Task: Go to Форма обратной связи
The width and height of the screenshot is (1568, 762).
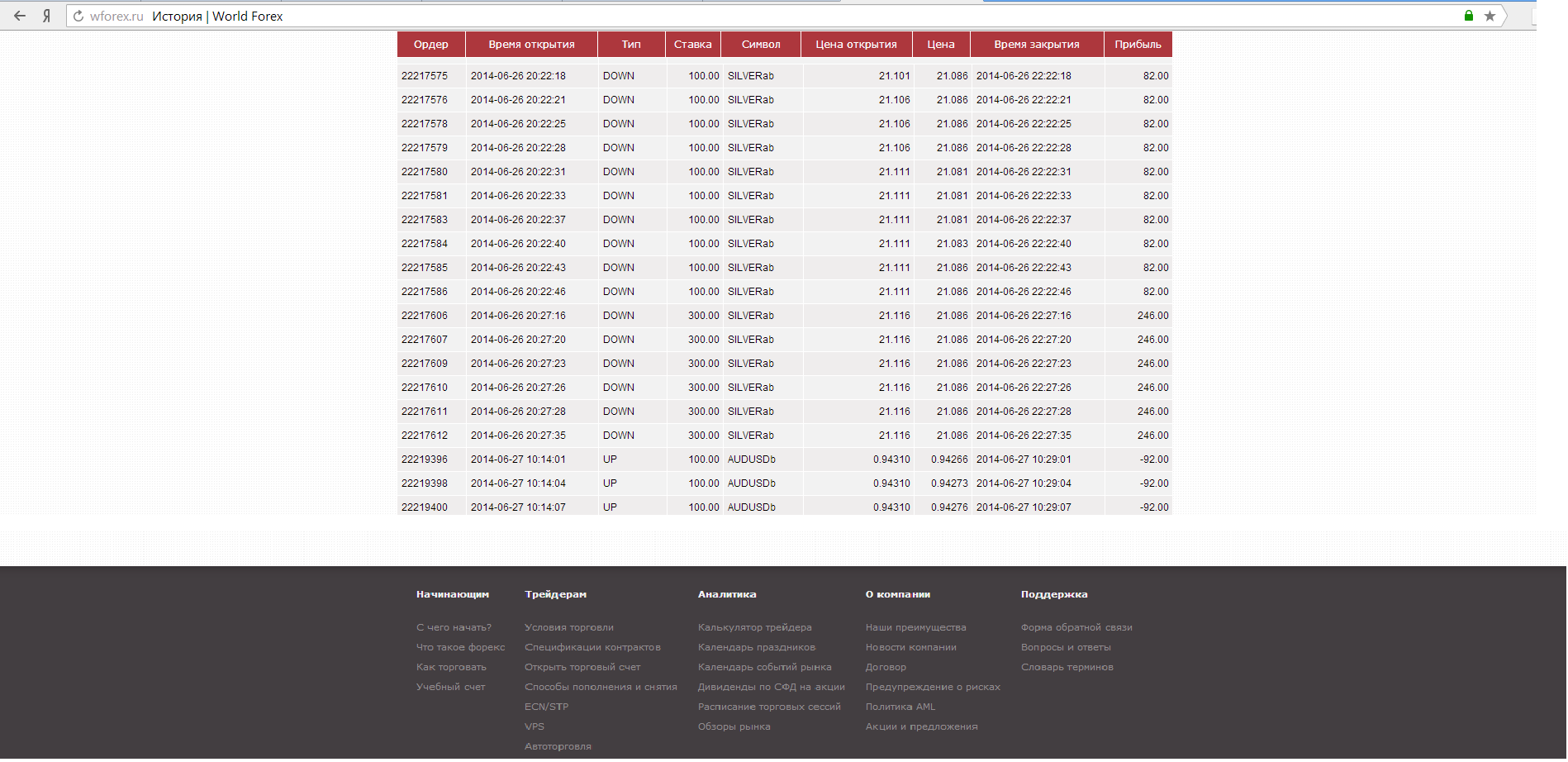Action: [1076, 627]
